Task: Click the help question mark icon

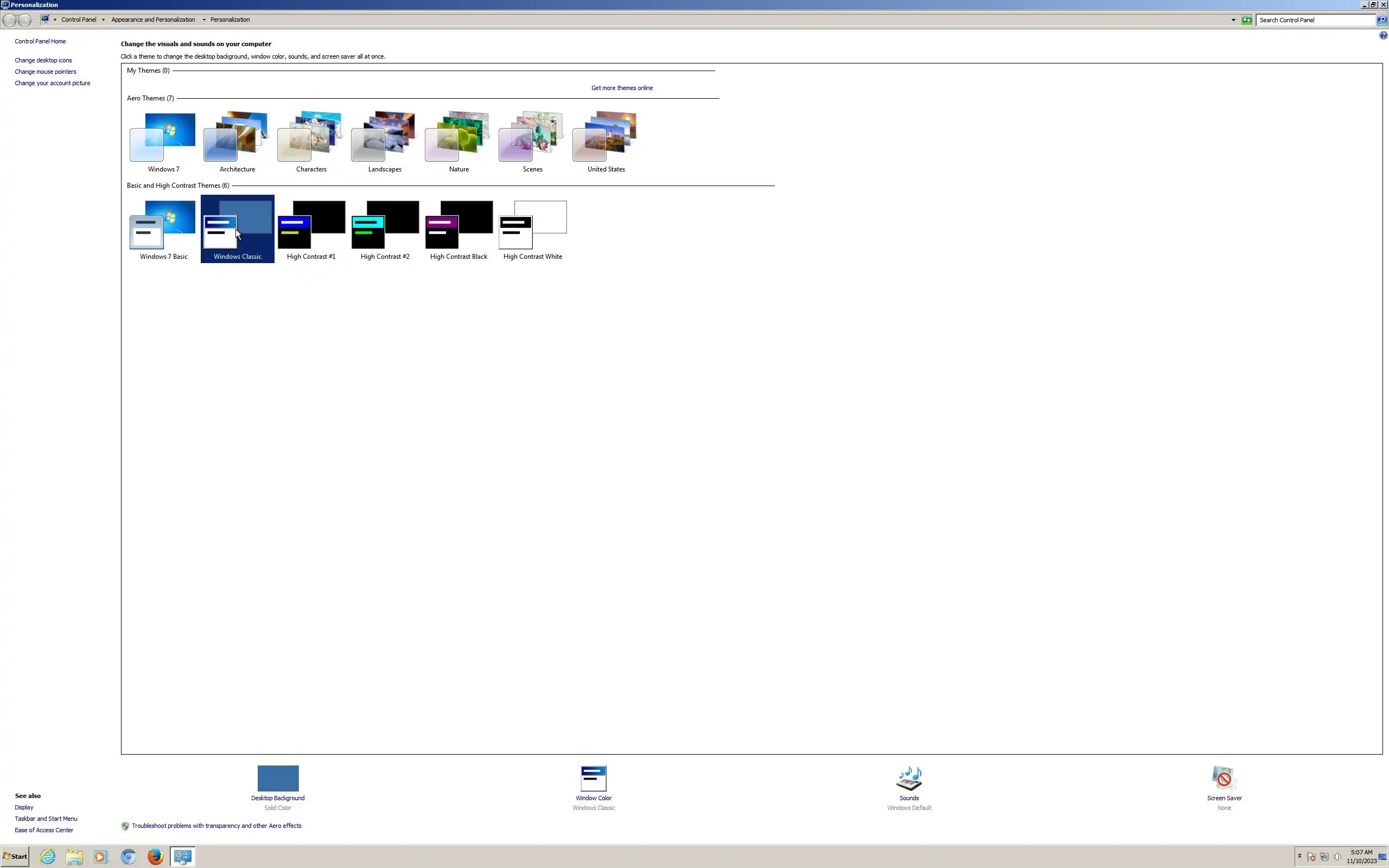Action: [x=1382, y=36]
